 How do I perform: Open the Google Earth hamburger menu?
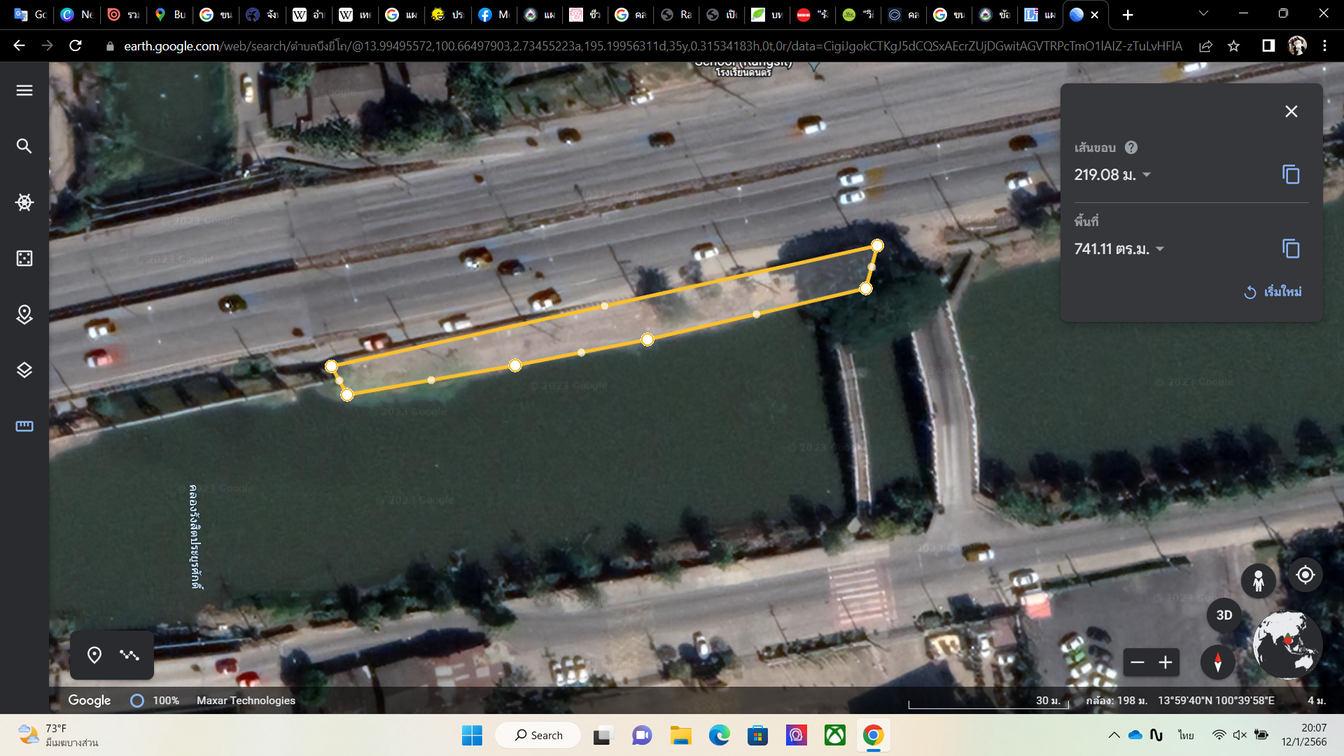tap(25, 90)
